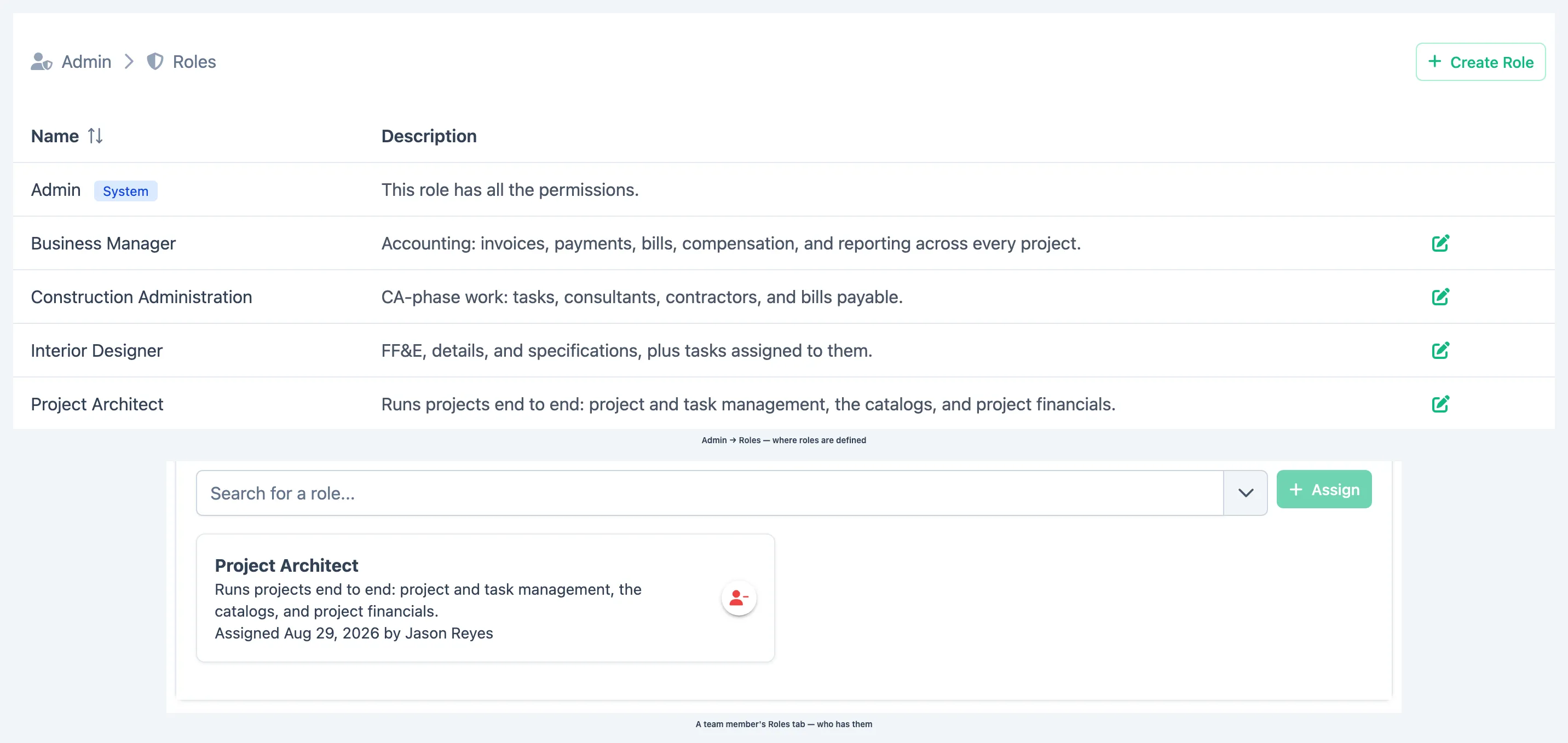The height and width of the screenshot is (743, 1568).
Task: Select the Admin role name
Action: [55, 190]
